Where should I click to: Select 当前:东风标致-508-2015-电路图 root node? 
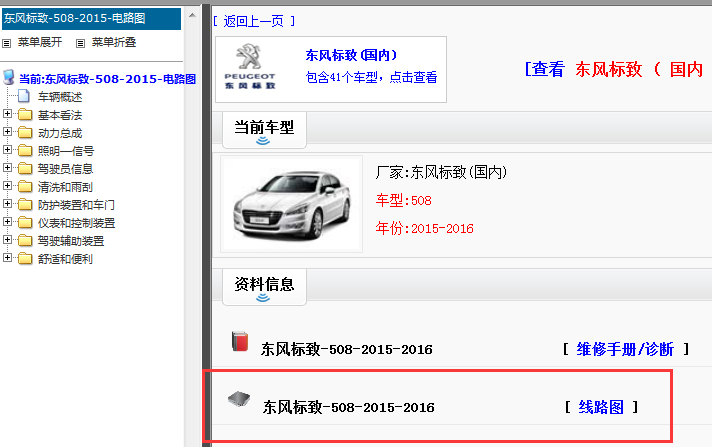tap(107, 79)
